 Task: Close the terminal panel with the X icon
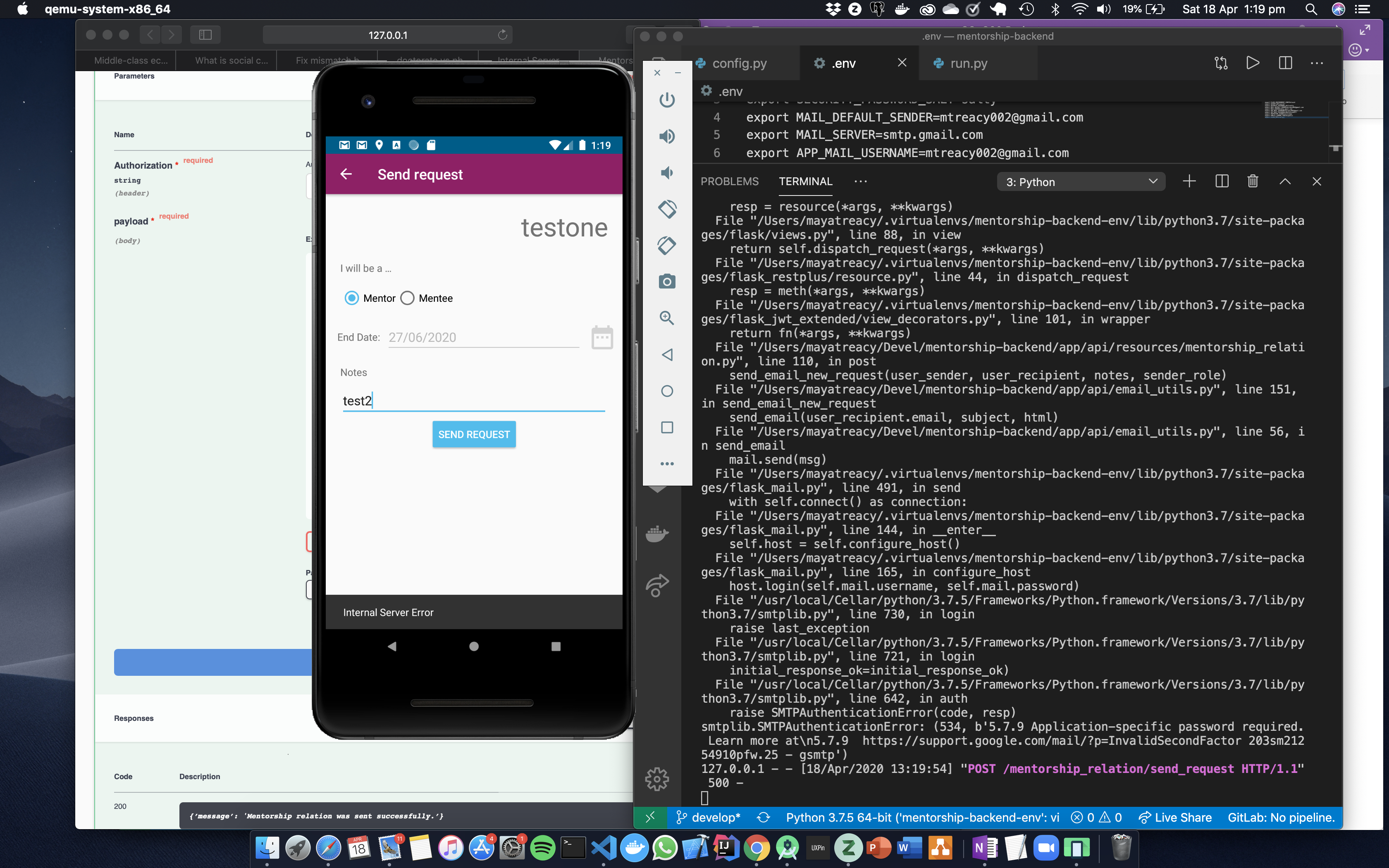[1317, 181]
